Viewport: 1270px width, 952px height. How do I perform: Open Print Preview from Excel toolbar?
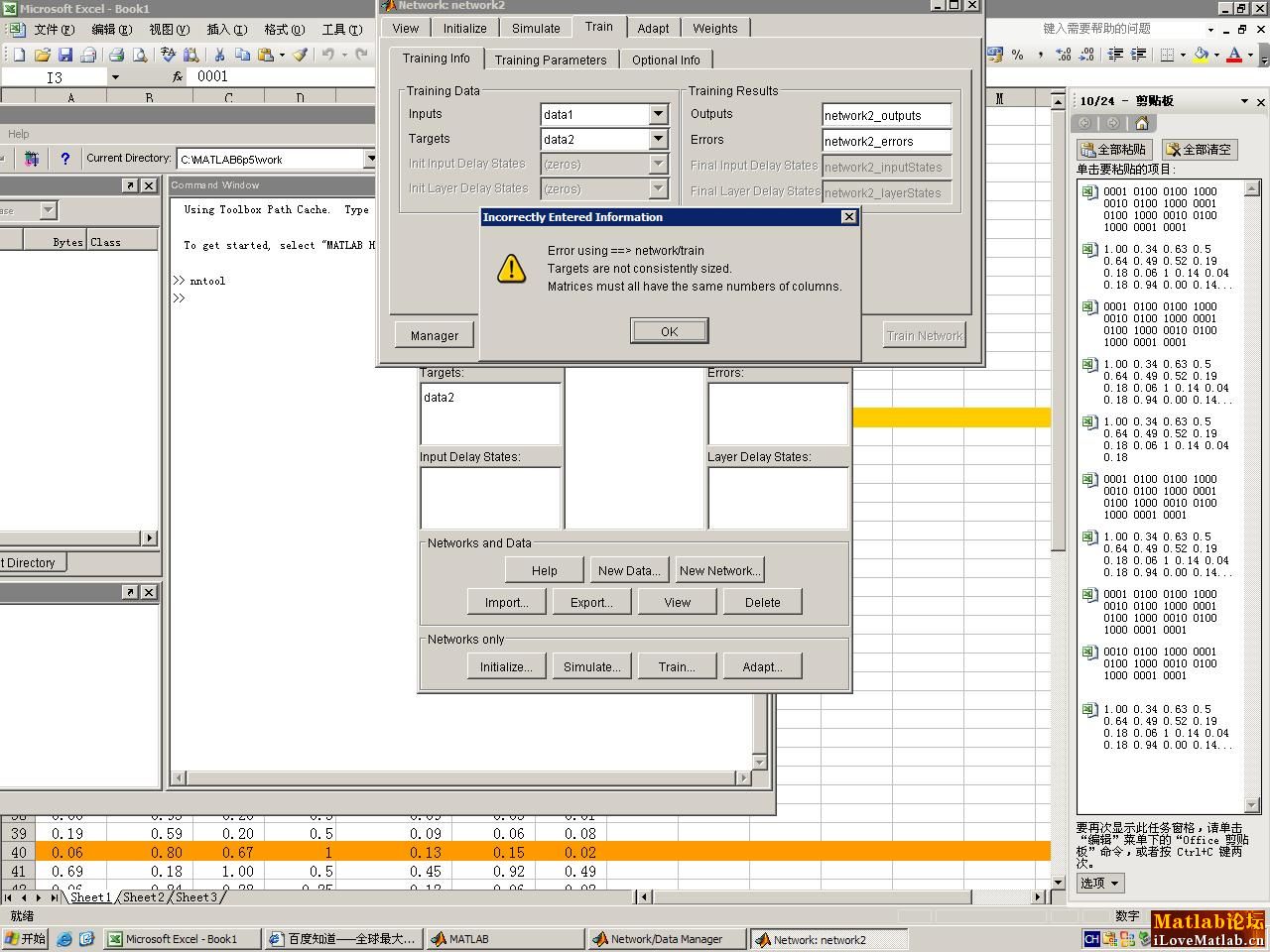point(140,55)
